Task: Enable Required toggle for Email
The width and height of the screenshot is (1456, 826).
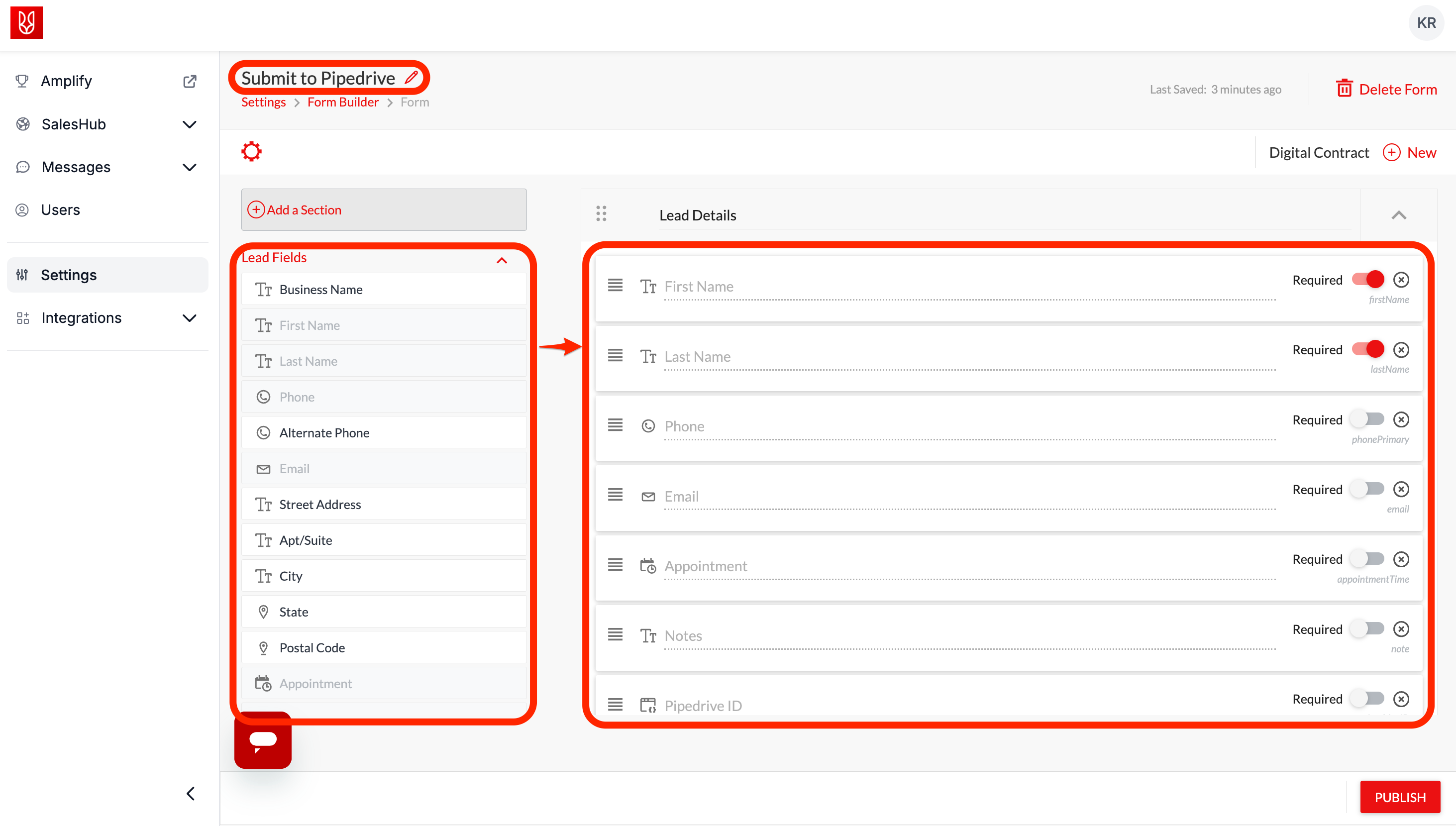Action: tap(1367, 489)
